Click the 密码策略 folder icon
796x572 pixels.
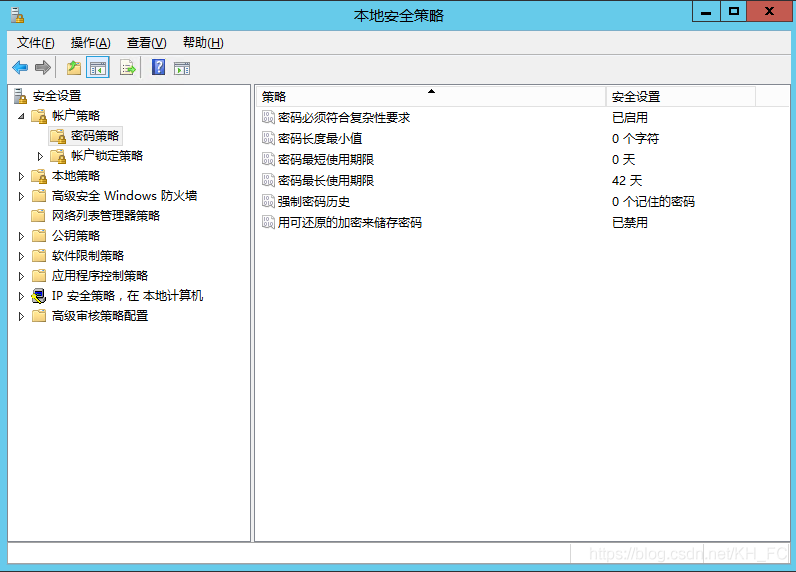[58, 136]
